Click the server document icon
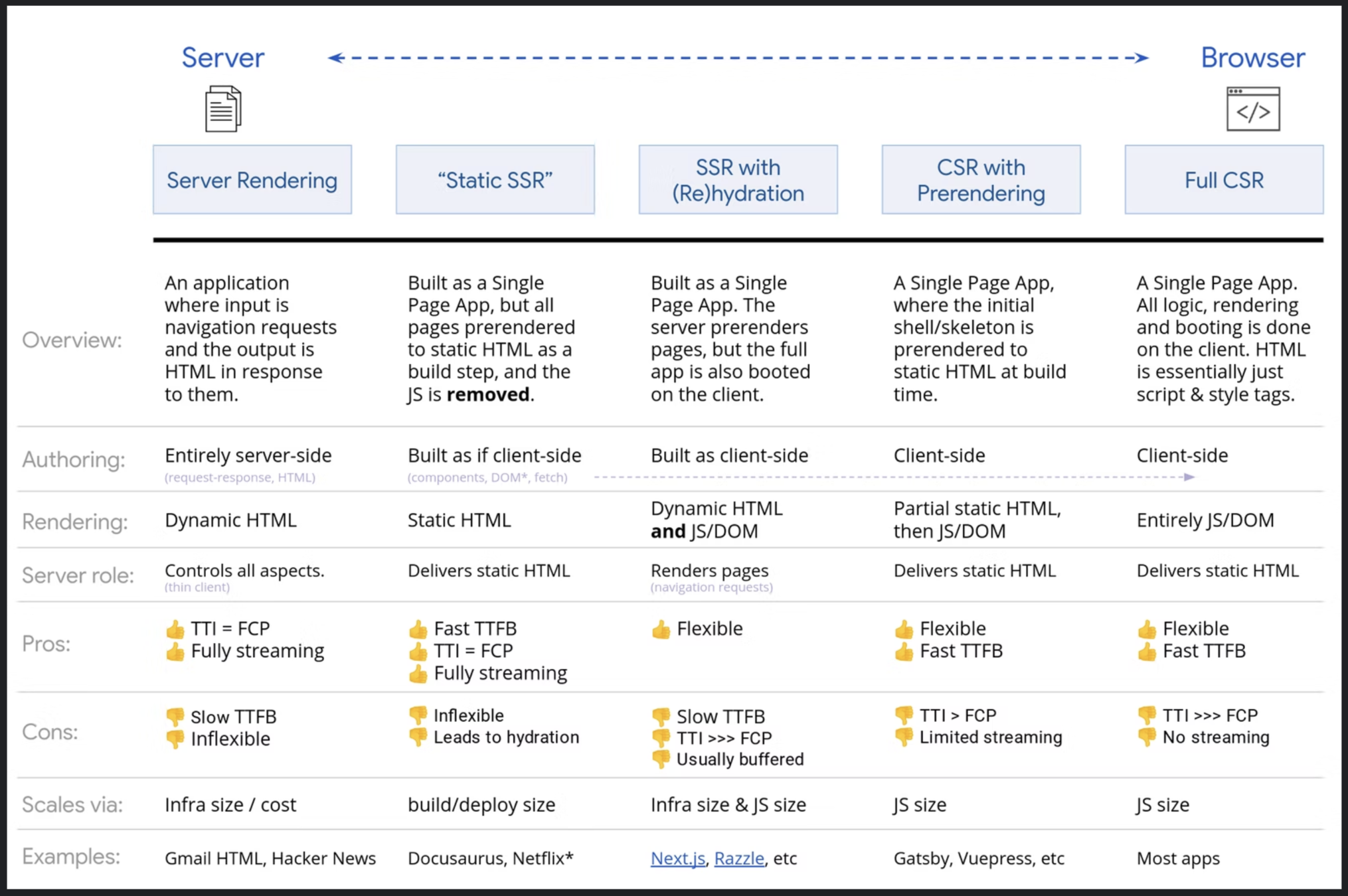This screenshot has height=896, width=1348. (x=223, y=109)
